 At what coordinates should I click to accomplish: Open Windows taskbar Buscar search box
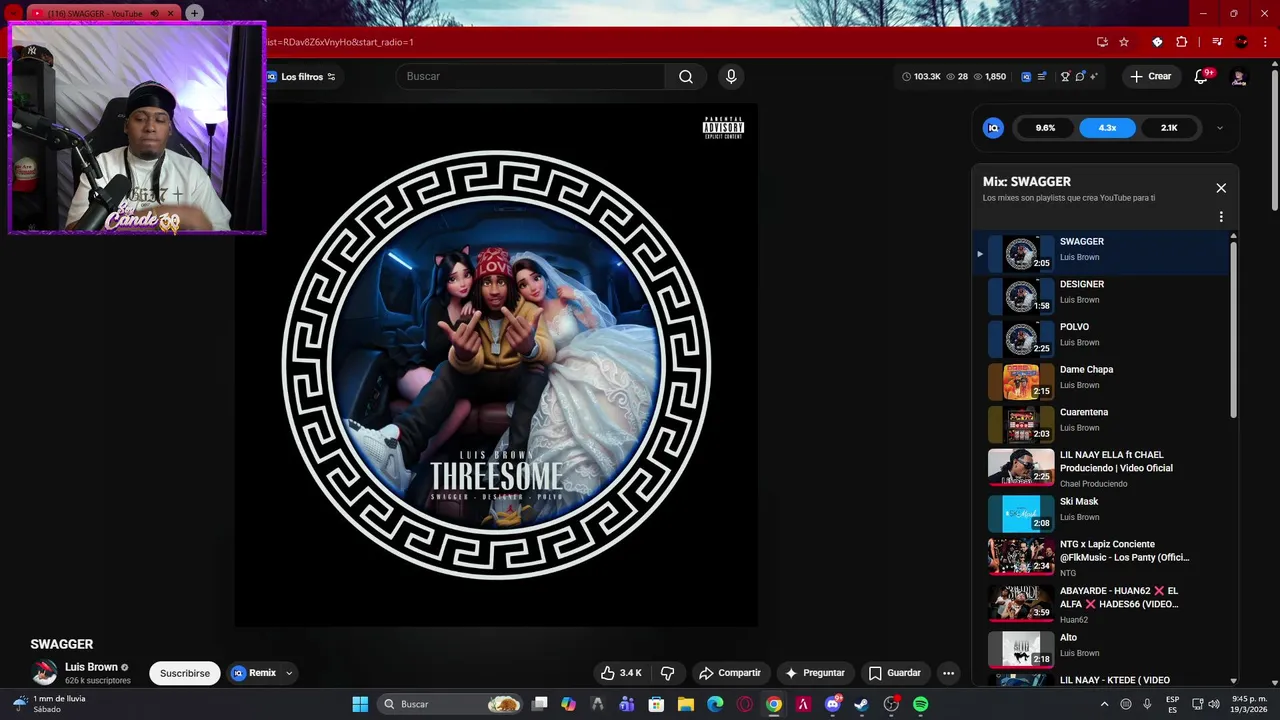(x=450, y=704)
